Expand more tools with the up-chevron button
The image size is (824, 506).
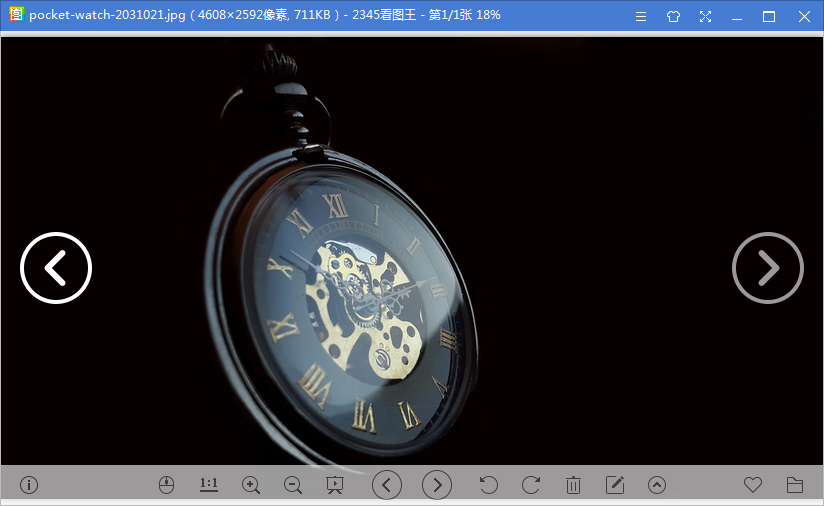(x=657, y=485)
